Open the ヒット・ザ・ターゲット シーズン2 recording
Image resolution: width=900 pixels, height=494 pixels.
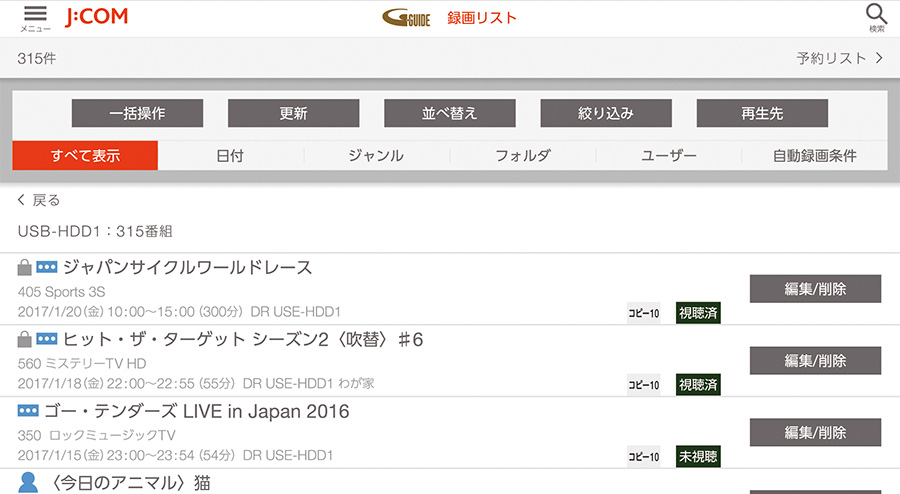(x=243, y=340)
